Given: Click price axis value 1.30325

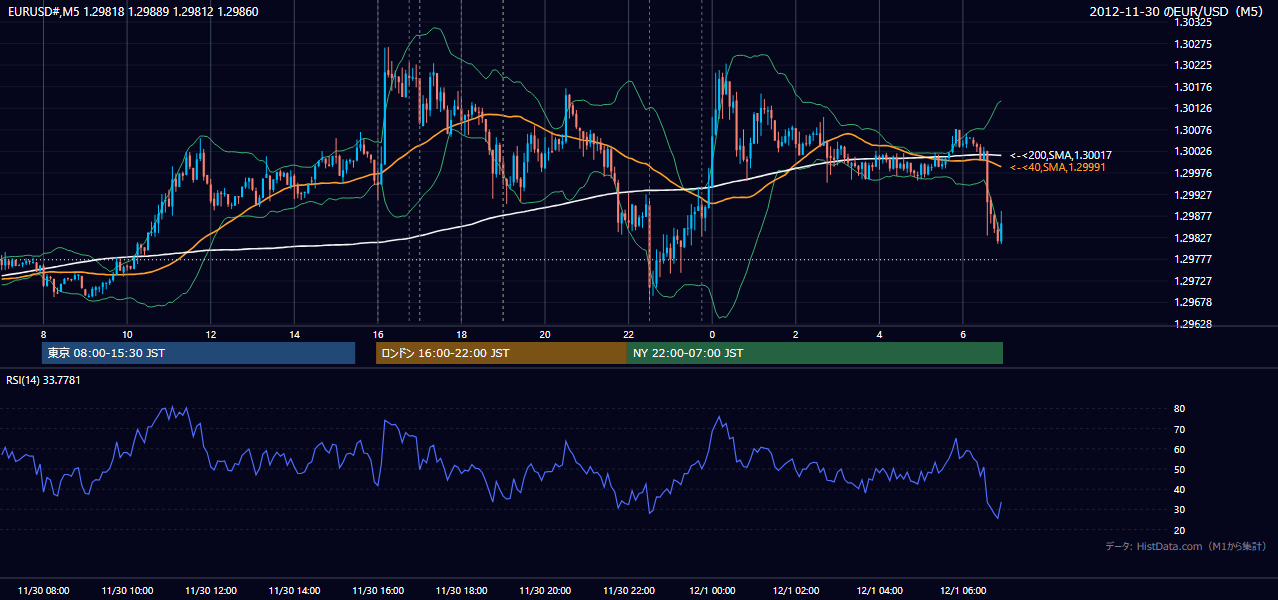Looking at the screenshot, I should point(1194,22).
